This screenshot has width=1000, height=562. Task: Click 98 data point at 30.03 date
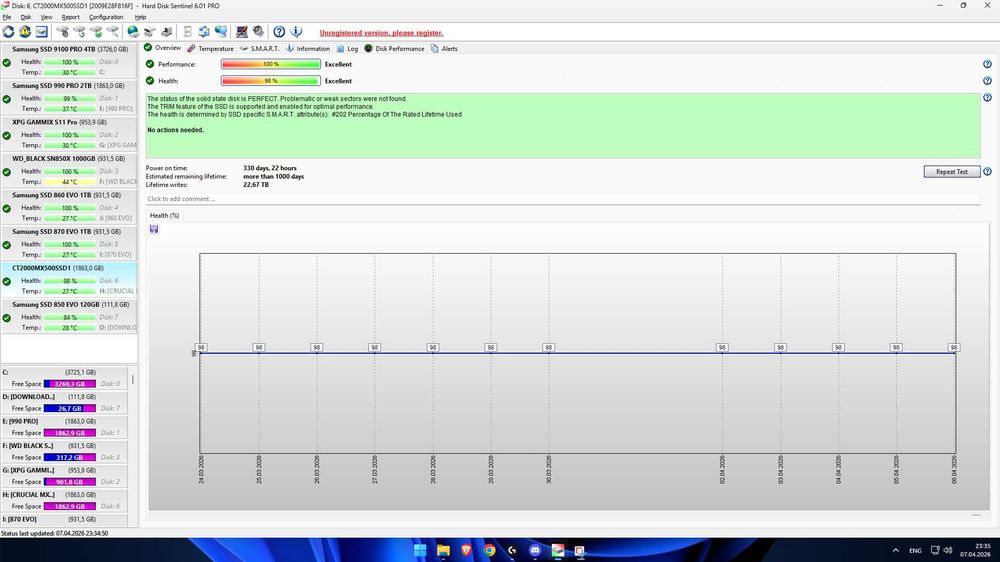(548, 348)
